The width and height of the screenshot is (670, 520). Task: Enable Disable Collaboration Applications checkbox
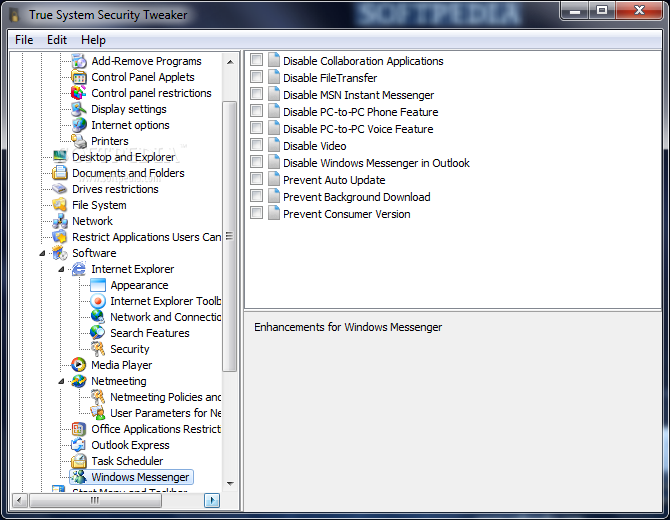(256, 60)
